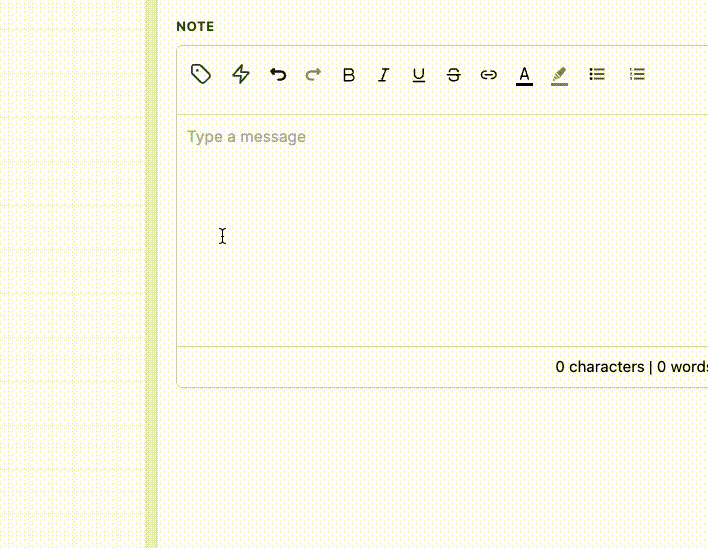Apply strikethrough formatting
This screenshot has width=708, height=548.
[454, 75]
